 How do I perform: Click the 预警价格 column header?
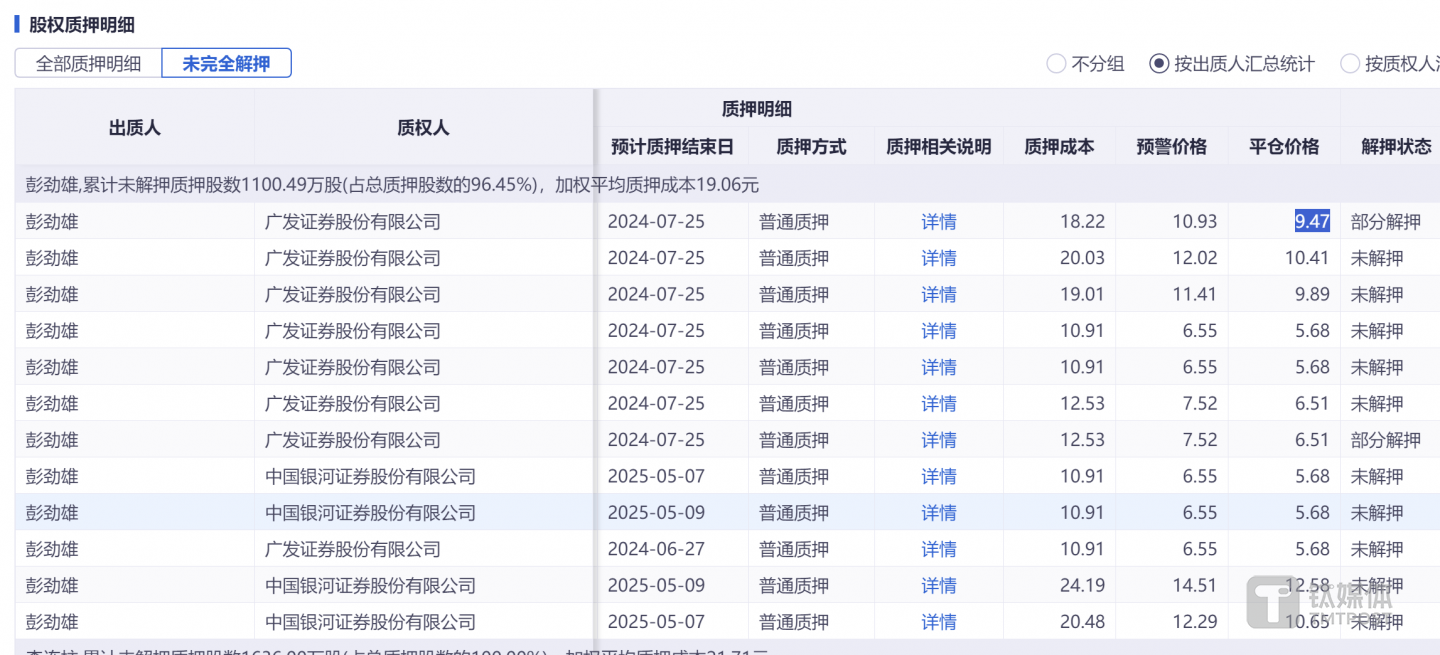(x=1171, y=147)
